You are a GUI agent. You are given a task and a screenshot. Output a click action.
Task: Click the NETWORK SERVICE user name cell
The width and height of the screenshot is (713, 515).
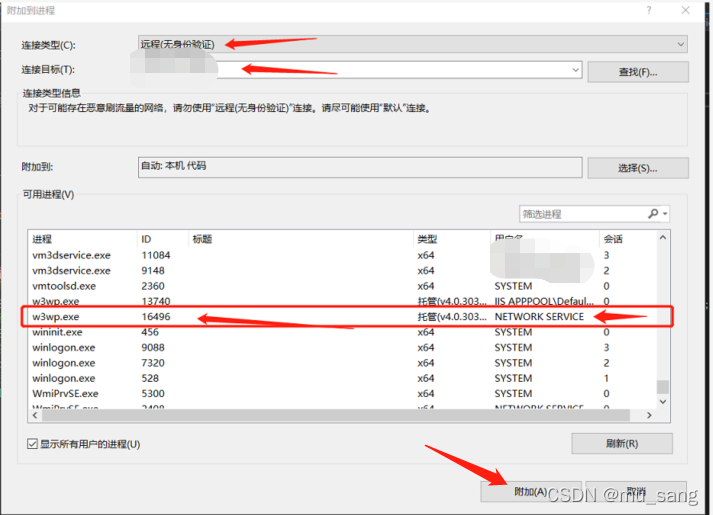tap(539, 316)
